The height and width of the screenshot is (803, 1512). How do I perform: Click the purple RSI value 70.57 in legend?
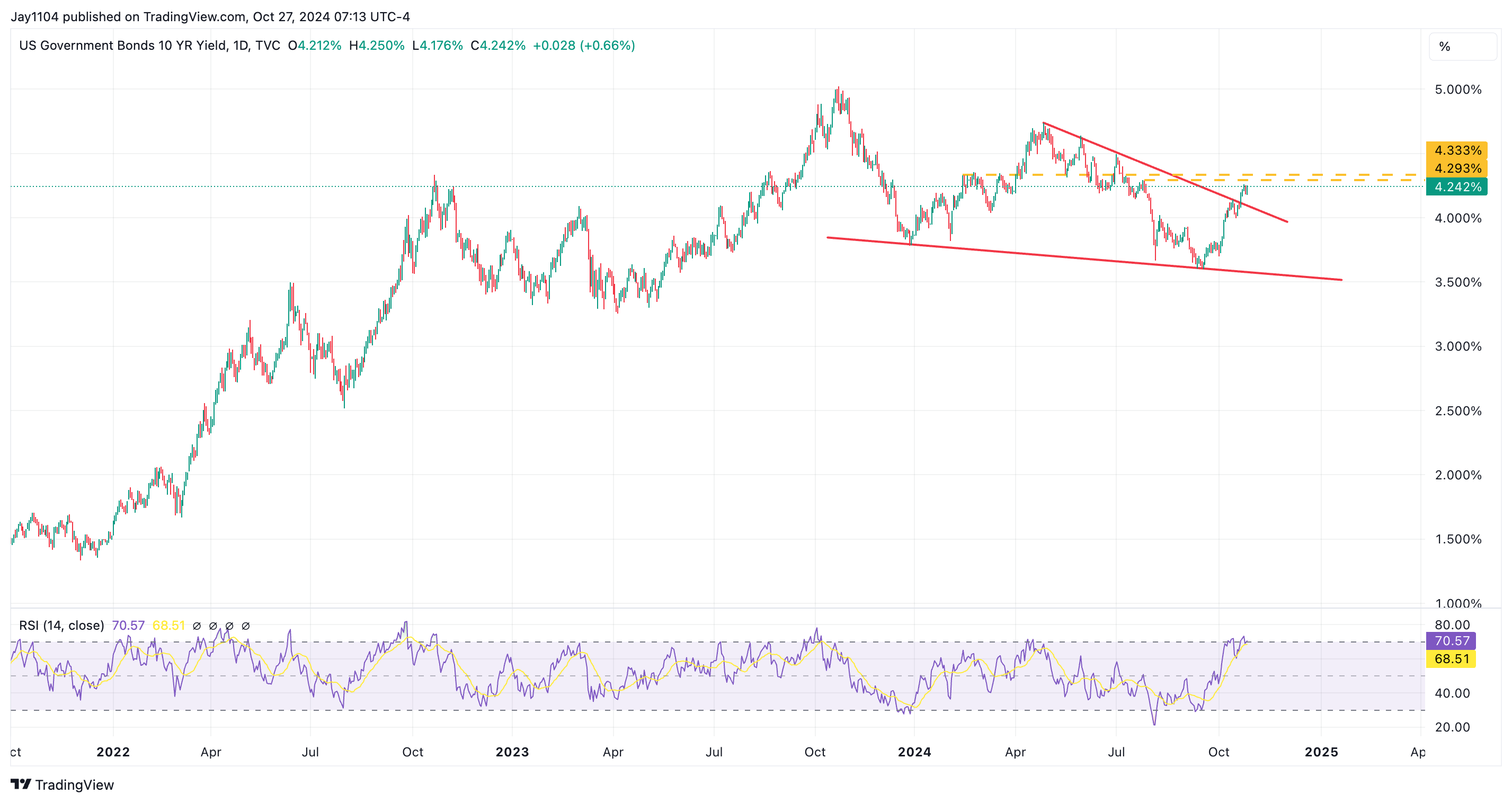tap(128, 625)
